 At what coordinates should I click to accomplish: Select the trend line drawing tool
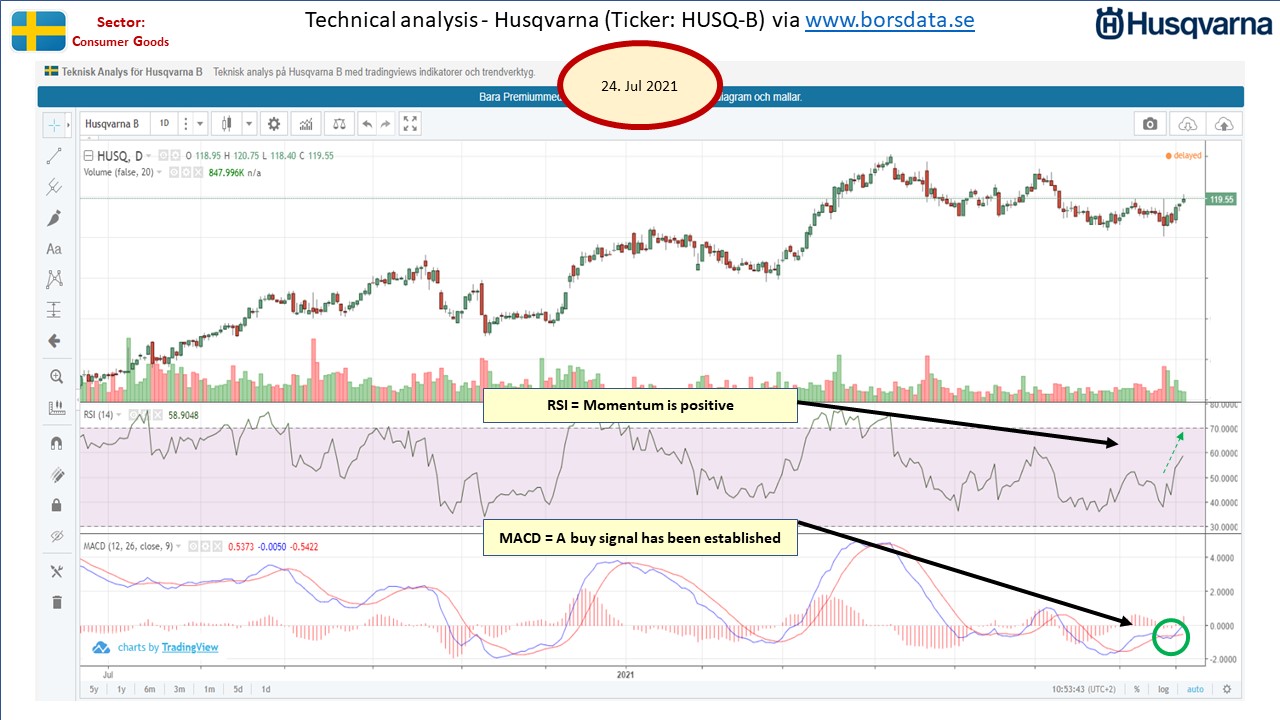coord(54,156)
